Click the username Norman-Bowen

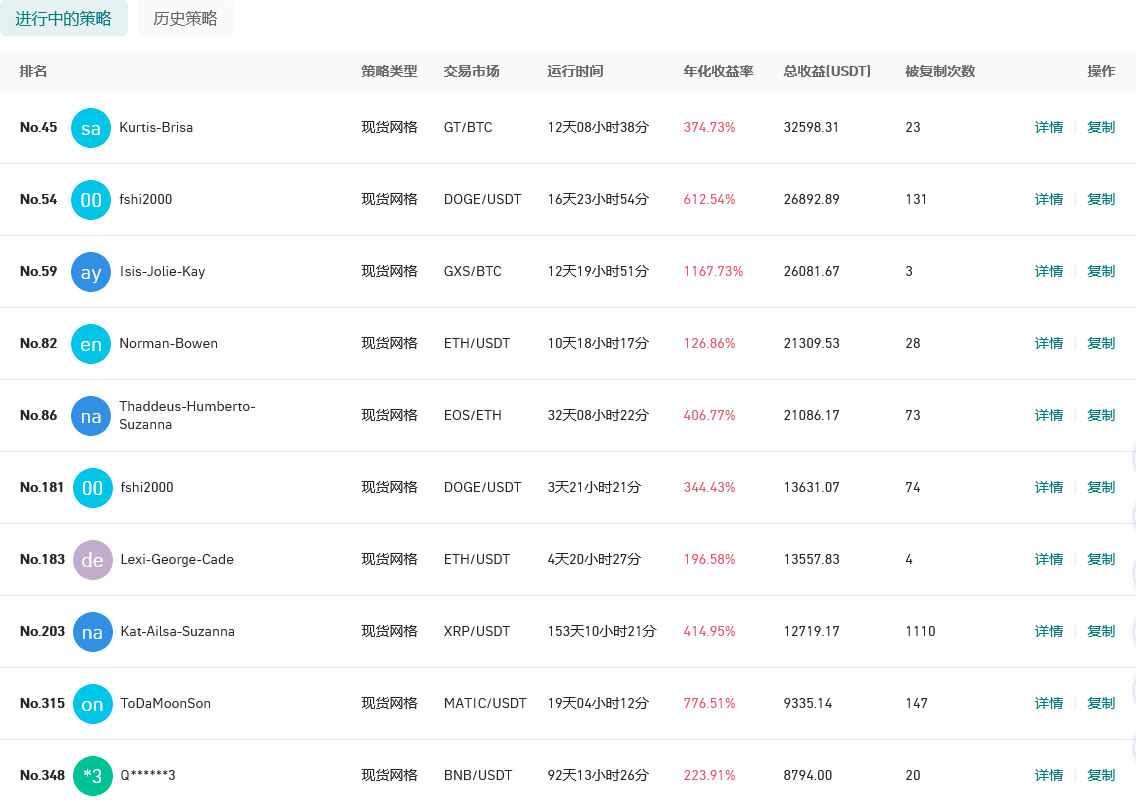coord(168,343)
